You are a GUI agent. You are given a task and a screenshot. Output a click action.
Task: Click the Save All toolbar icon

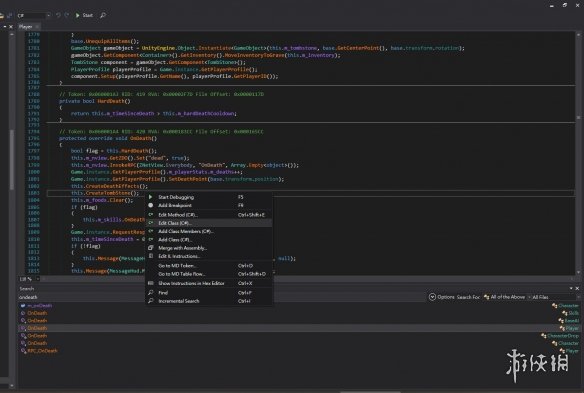click(9, 15)
